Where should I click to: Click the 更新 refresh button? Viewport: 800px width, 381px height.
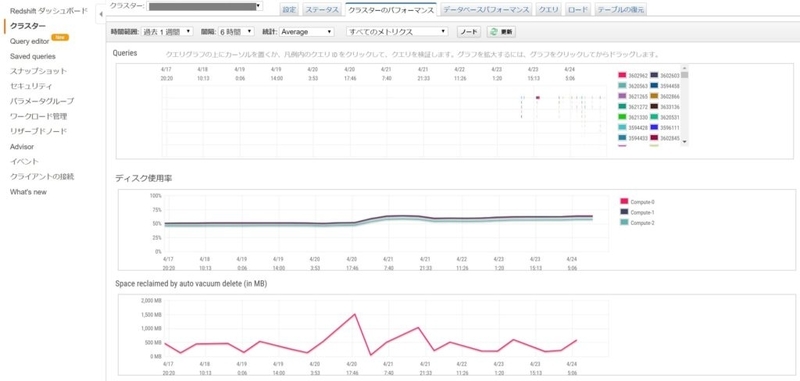click(501, 32)
